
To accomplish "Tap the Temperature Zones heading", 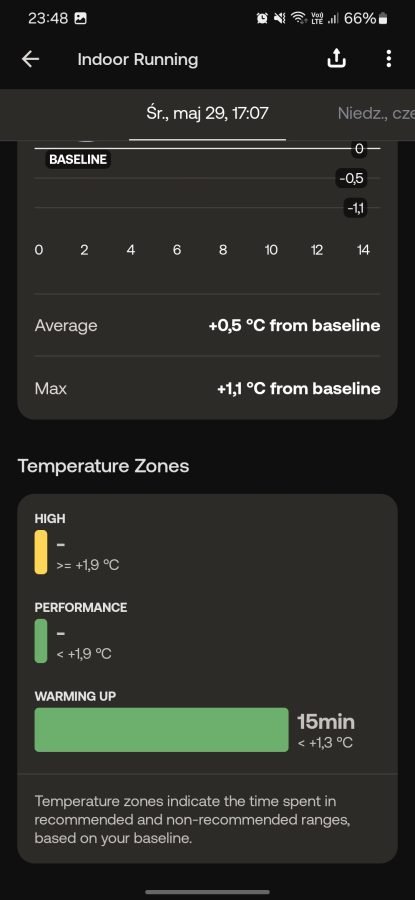I will tap(103, 465).
